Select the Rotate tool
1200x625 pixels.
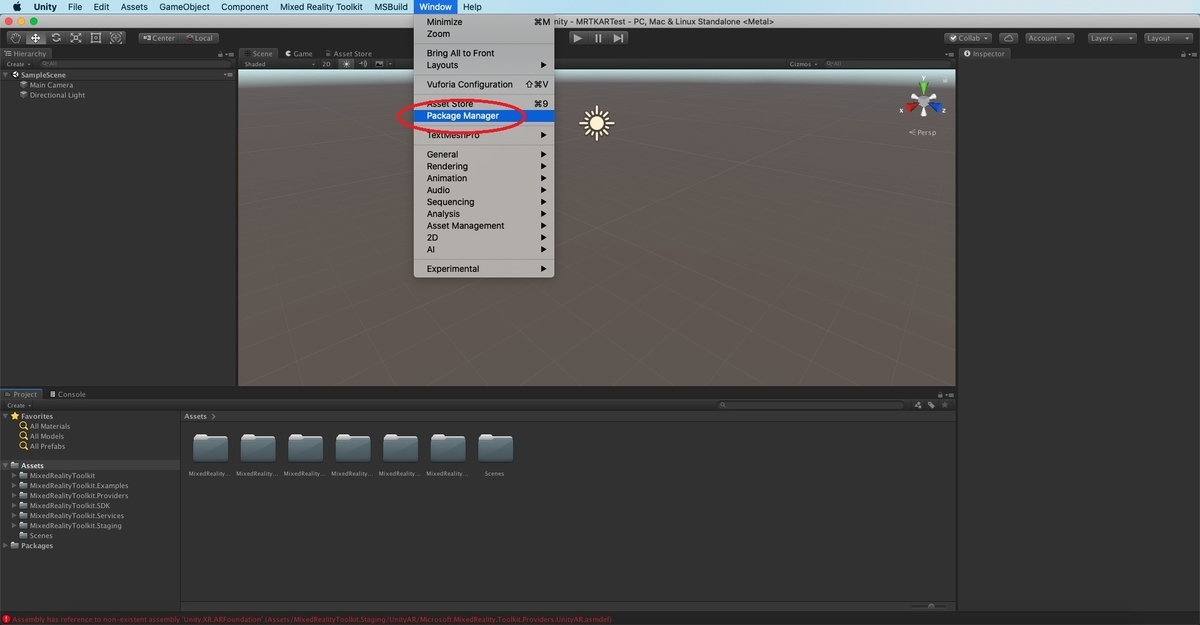point(56,38)
